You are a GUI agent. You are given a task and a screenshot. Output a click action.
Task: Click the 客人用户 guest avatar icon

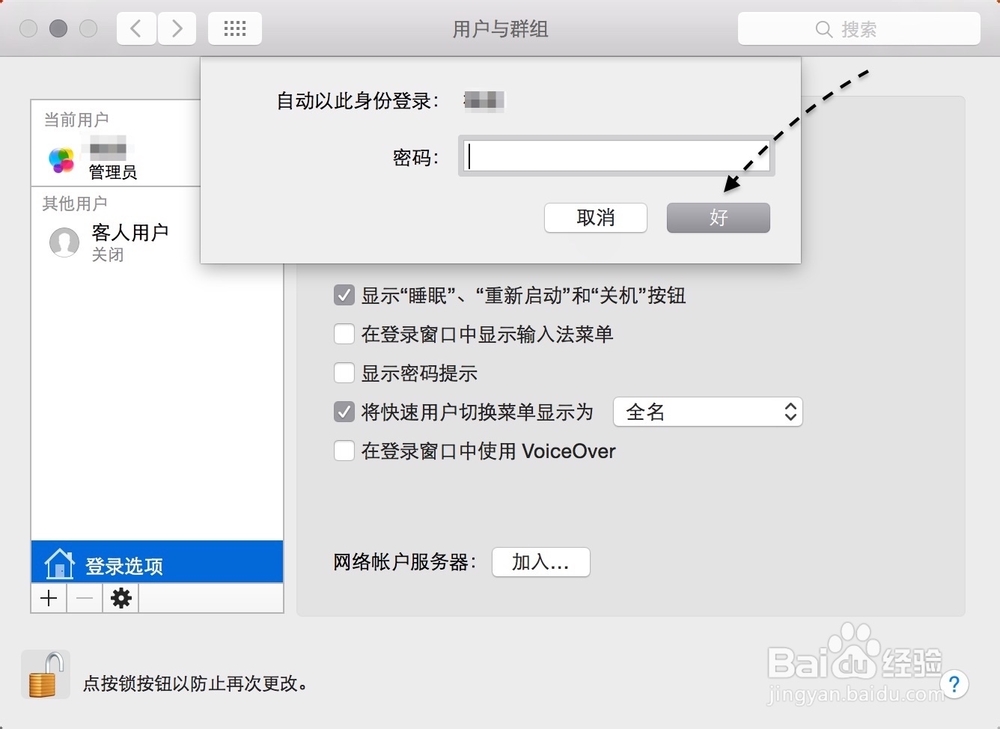(x=63, y=241)
